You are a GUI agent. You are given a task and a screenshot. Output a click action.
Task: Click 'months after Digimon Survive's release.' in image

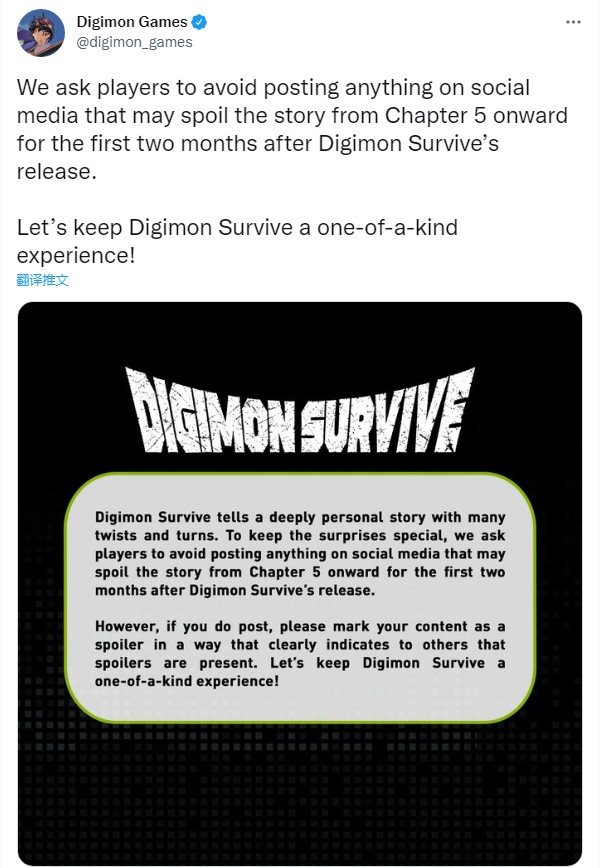coord(235,590)
